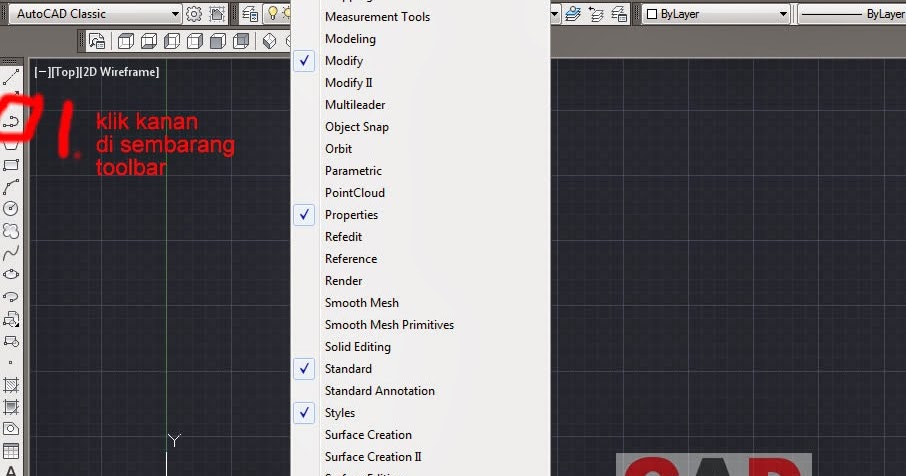Open the ByLayer color dropdown

tap(716, 14)
